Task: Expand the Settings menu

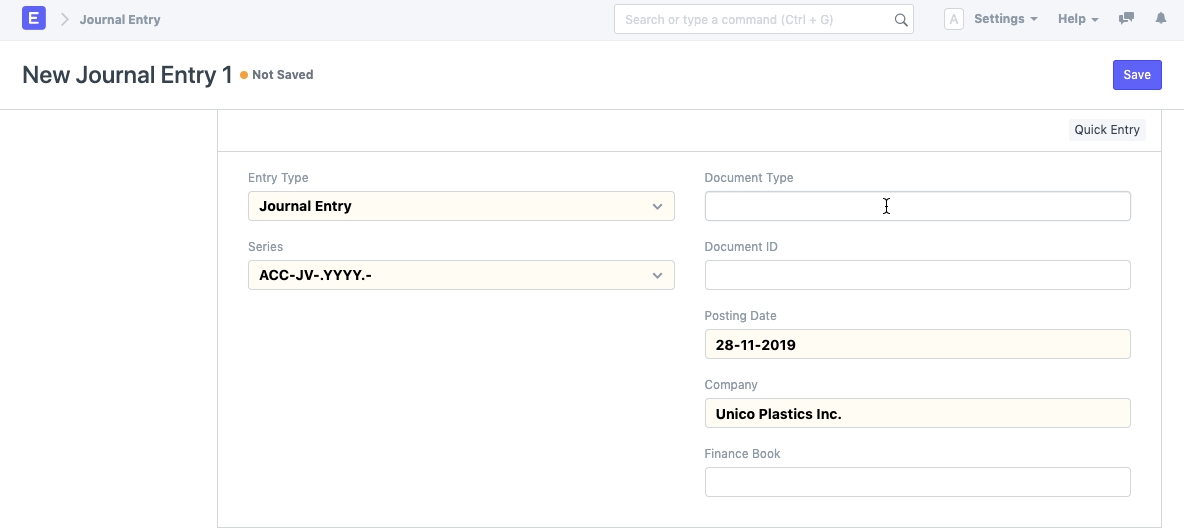Action: pyautogui.click(x=1005, y=19)
